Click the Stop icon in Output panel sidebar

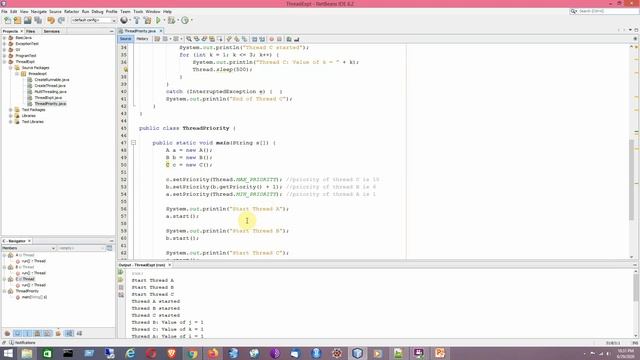point(121,287)
